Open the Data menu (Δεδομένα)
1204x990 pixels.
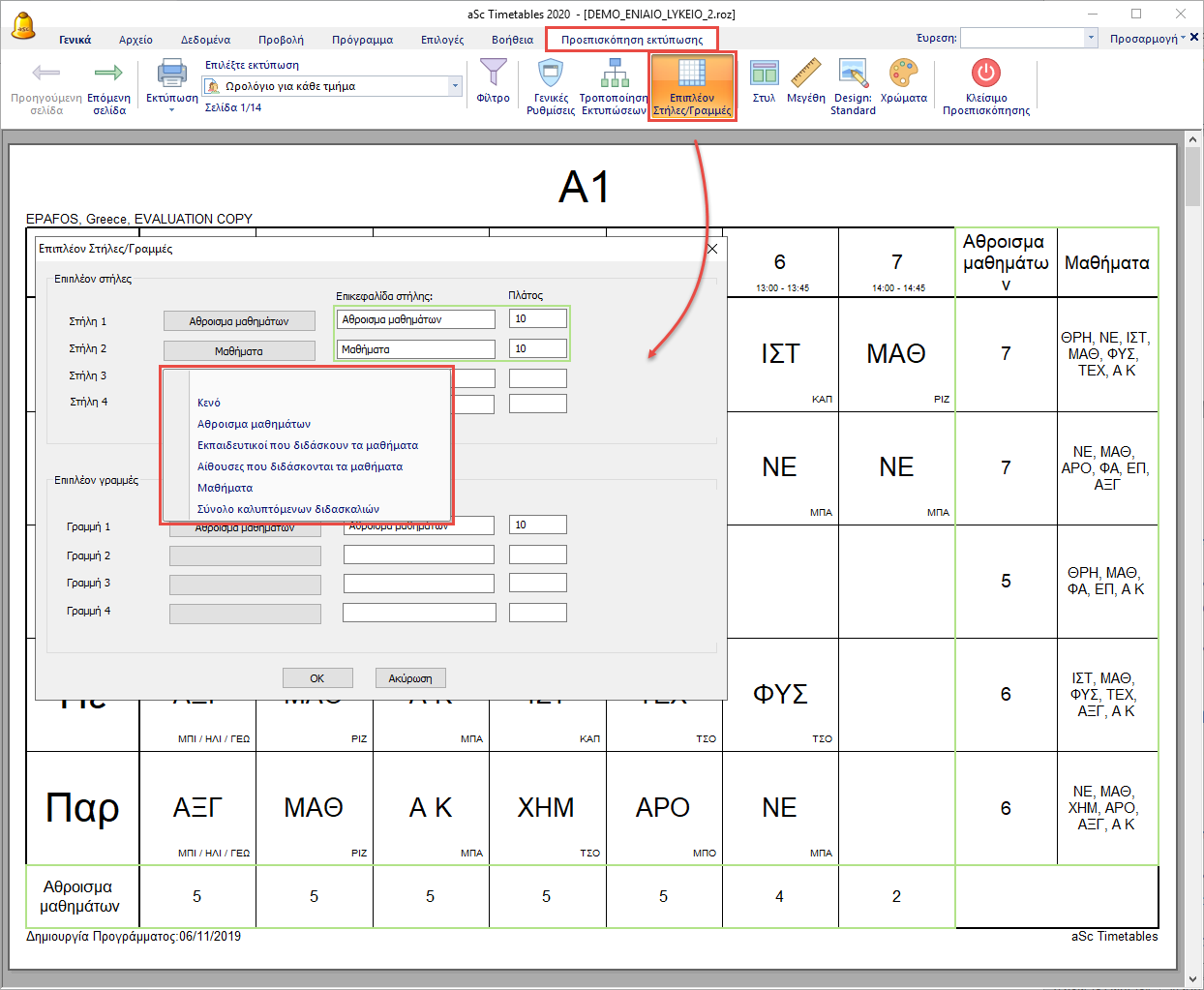tap(205, 40)
